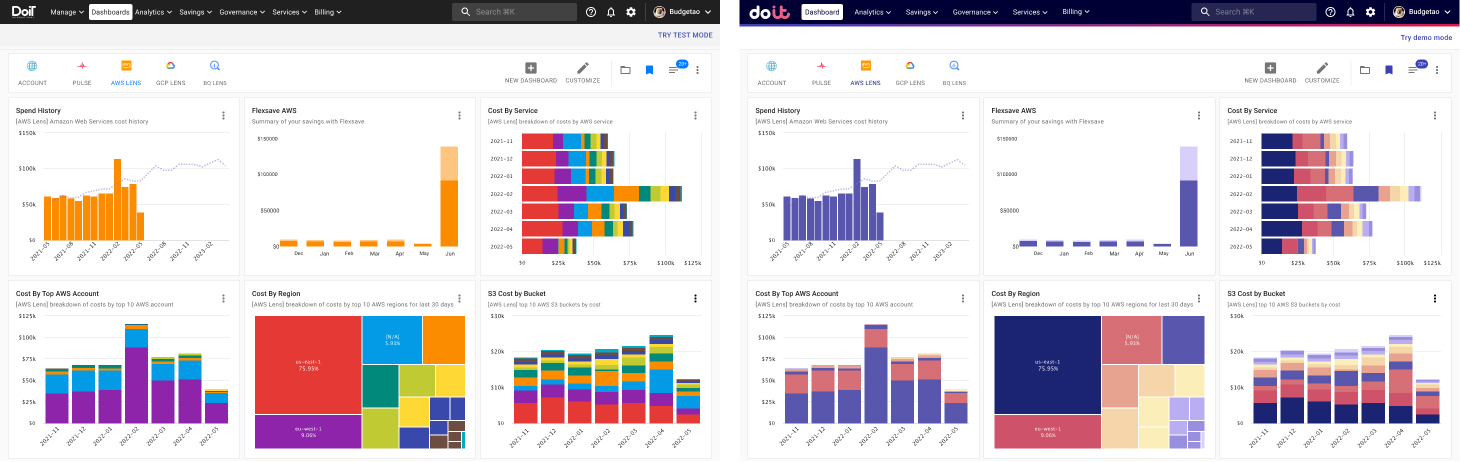Open Flexsave AWS card menu in the orange dashboard

coord(459,115)
